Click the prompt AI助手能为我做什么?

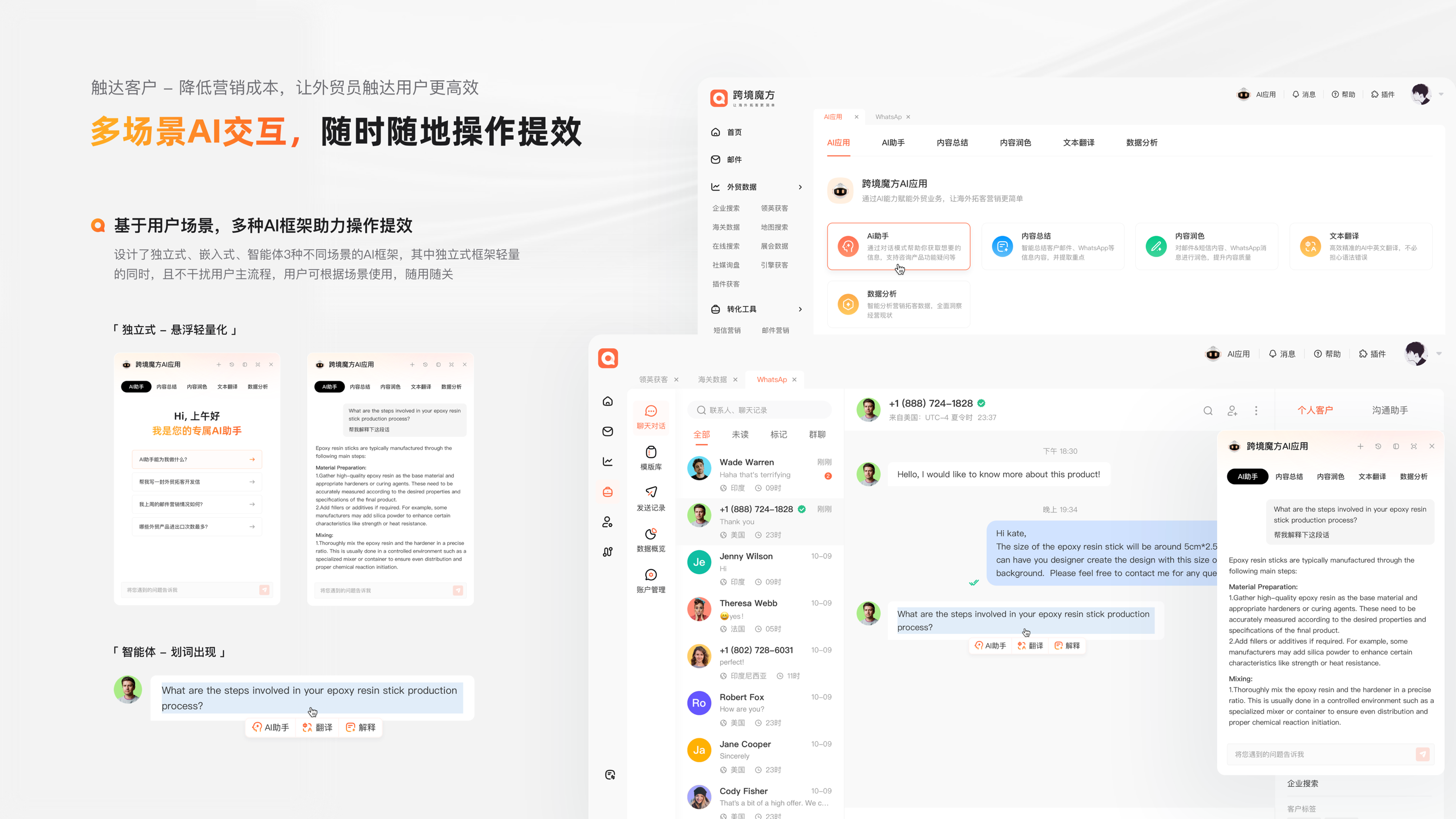(x=197, y=460)
